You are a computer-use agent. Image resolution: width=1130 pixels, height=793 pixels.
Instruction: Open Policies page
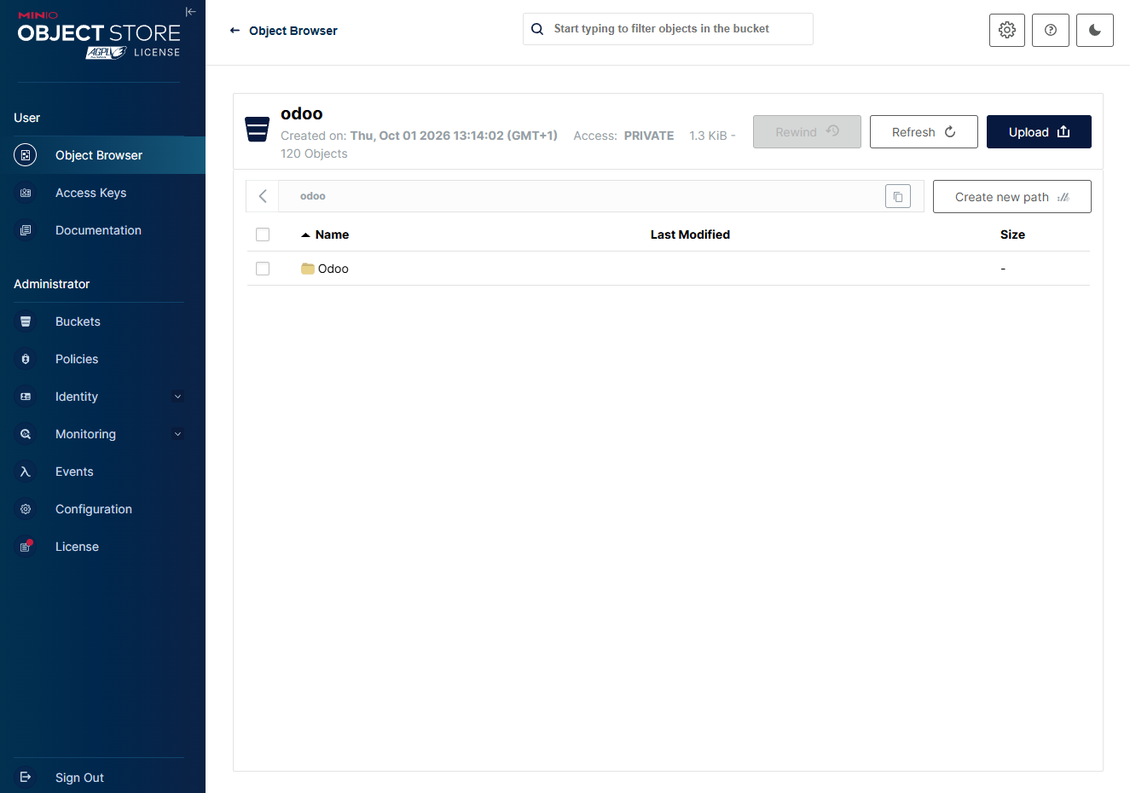(102, 359)
